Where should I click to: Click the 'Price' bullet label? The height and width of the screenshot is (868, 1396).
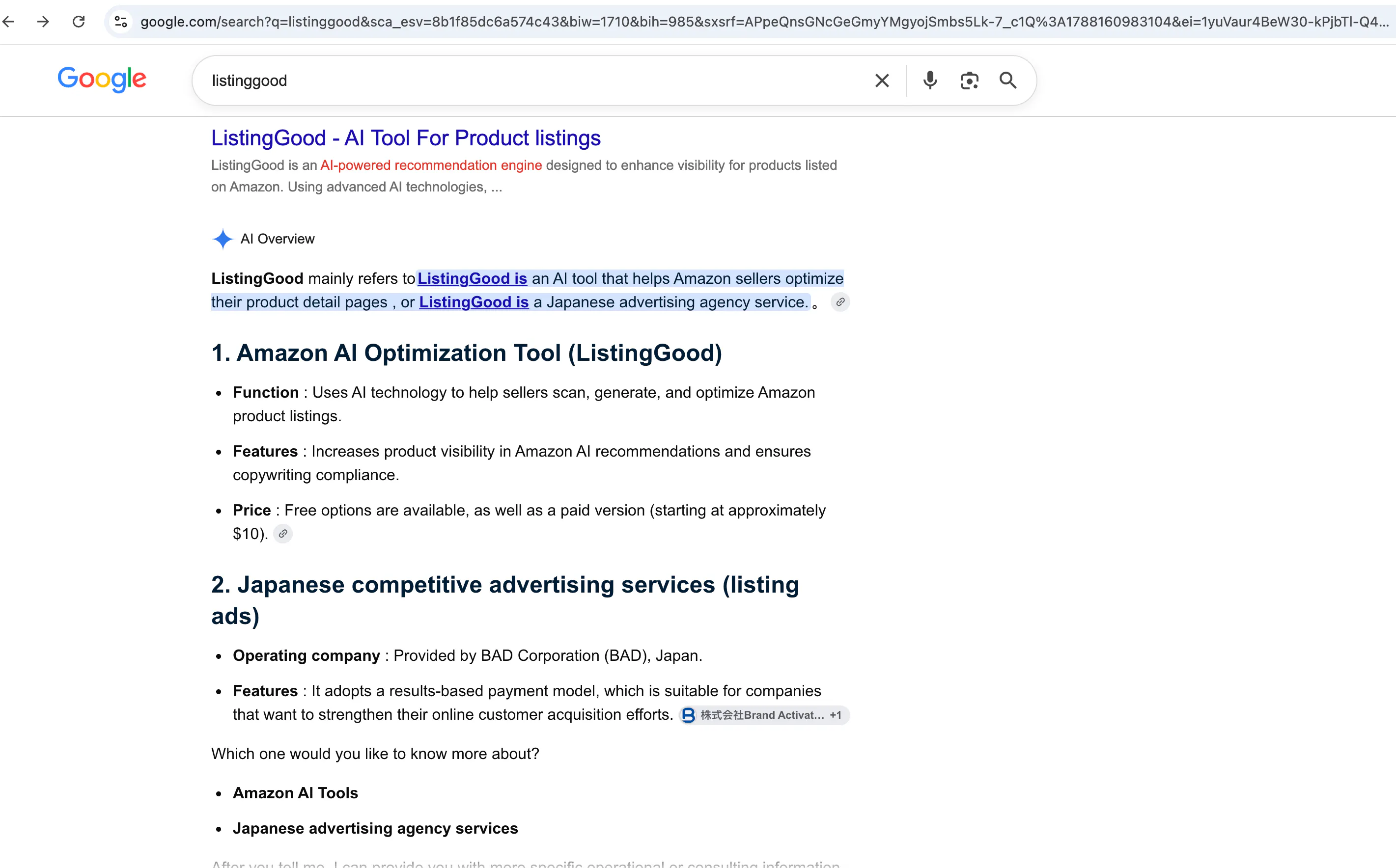coord(251,511)
